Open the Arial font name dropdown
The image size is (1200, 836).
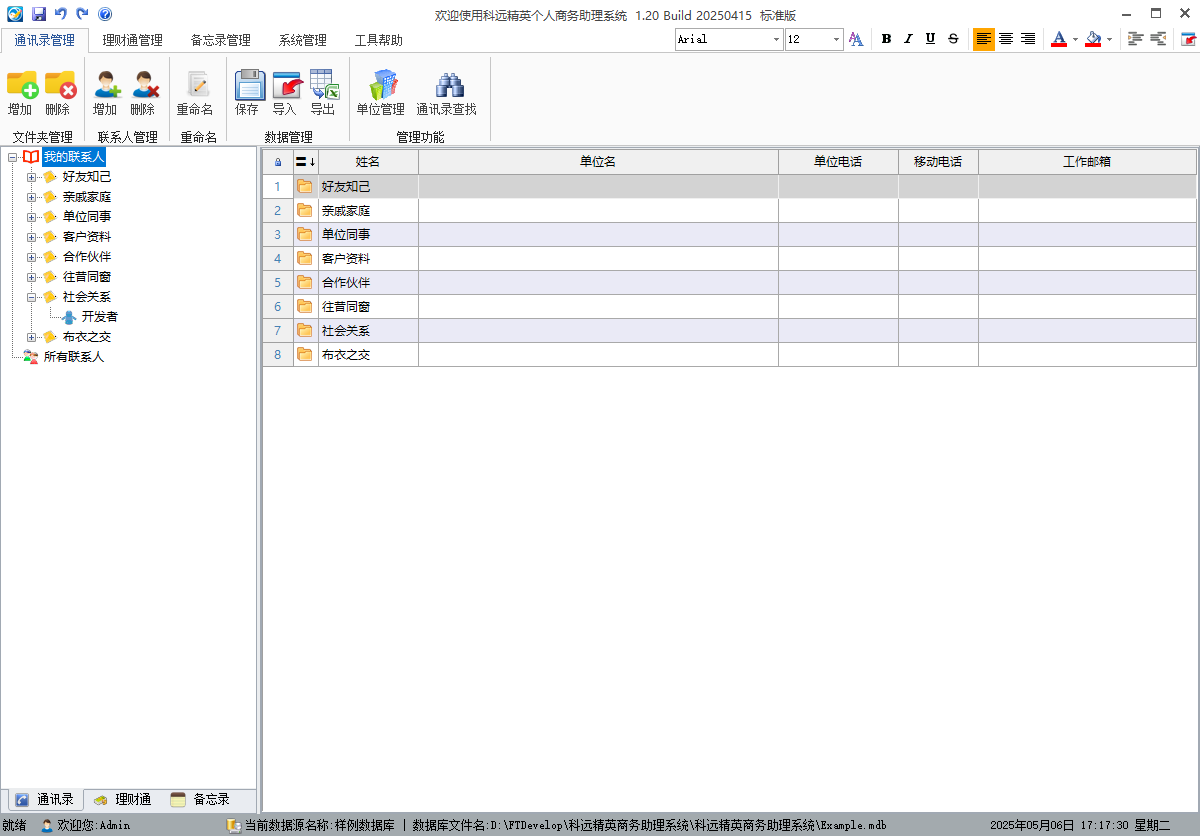[776, 39]
